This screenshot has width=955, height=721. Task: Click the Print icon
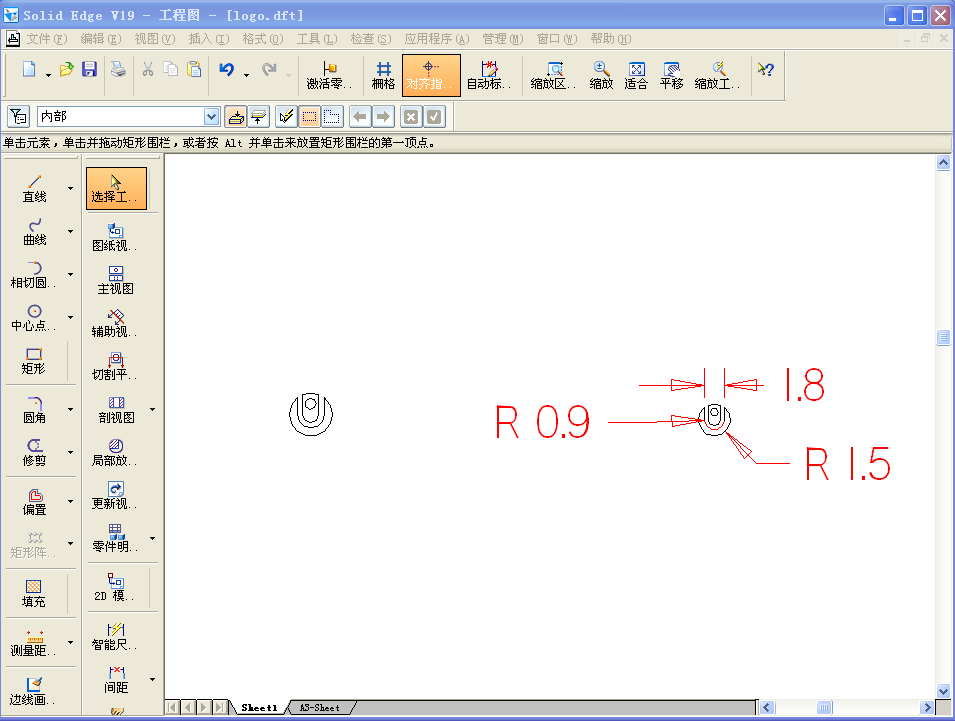(x=118, y=69)
